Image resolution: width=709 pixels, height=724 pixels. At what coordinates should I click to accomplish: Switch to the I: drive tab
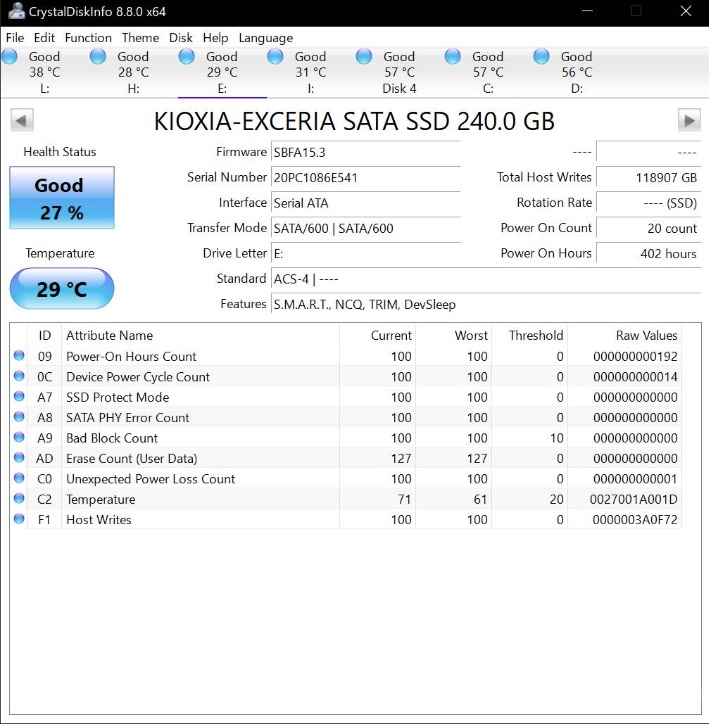click(x=310, y=73)
